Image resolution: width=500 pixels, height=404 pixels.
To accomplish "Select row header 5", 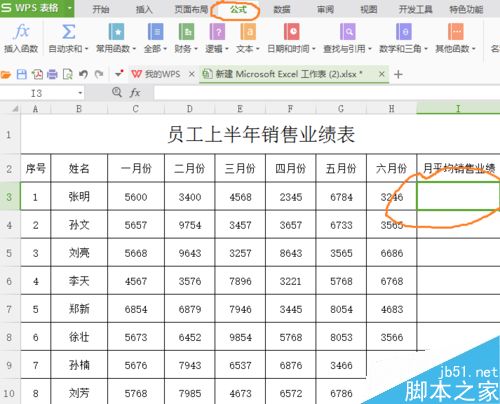I will pos(10,253).
